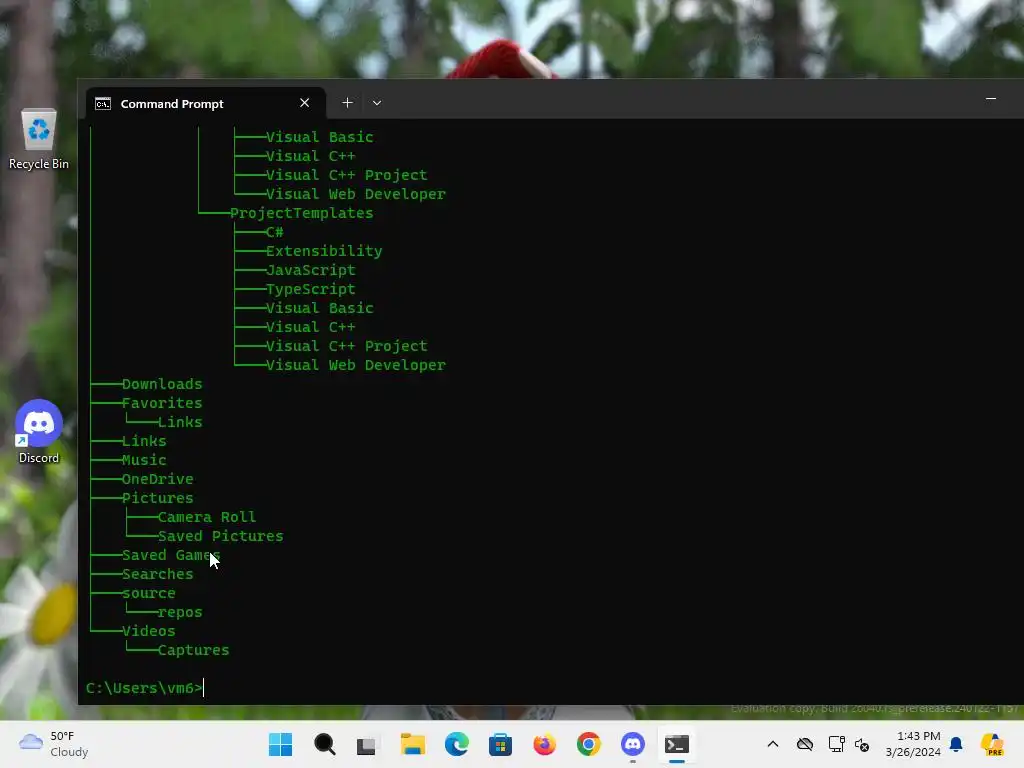This screenshot has height=768, width=1024.
Task: Launch Microsoft Edge from taskbar
Action: (x=456, y=744)
